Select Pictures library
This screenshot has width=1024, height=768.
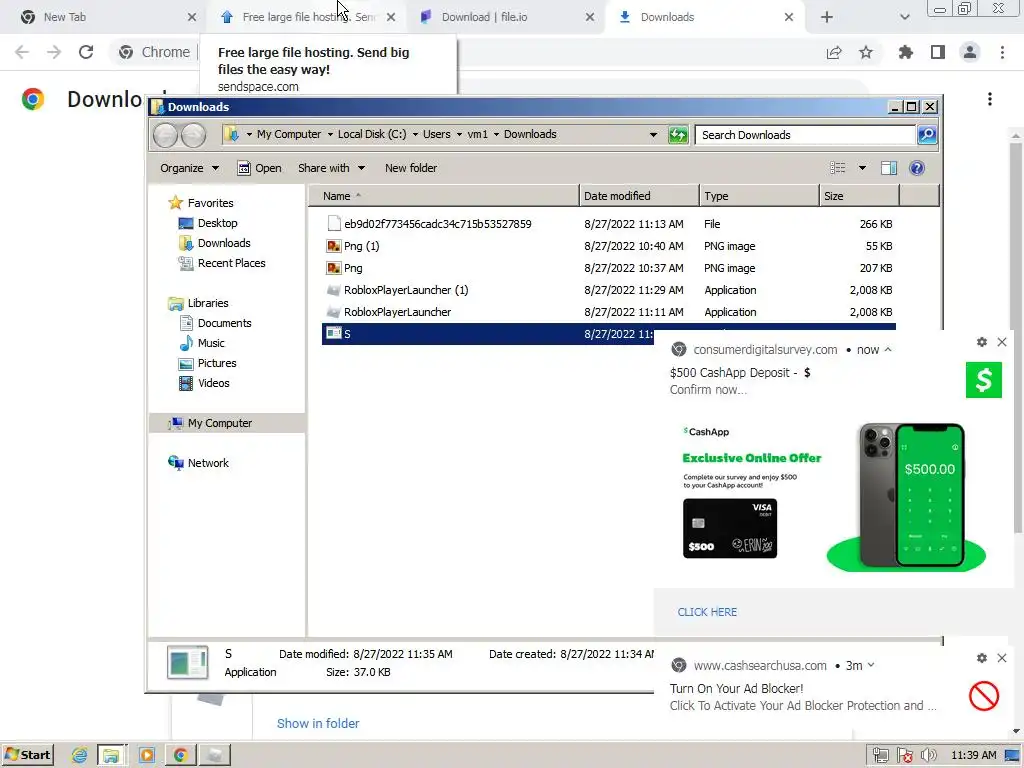point(207,363)
